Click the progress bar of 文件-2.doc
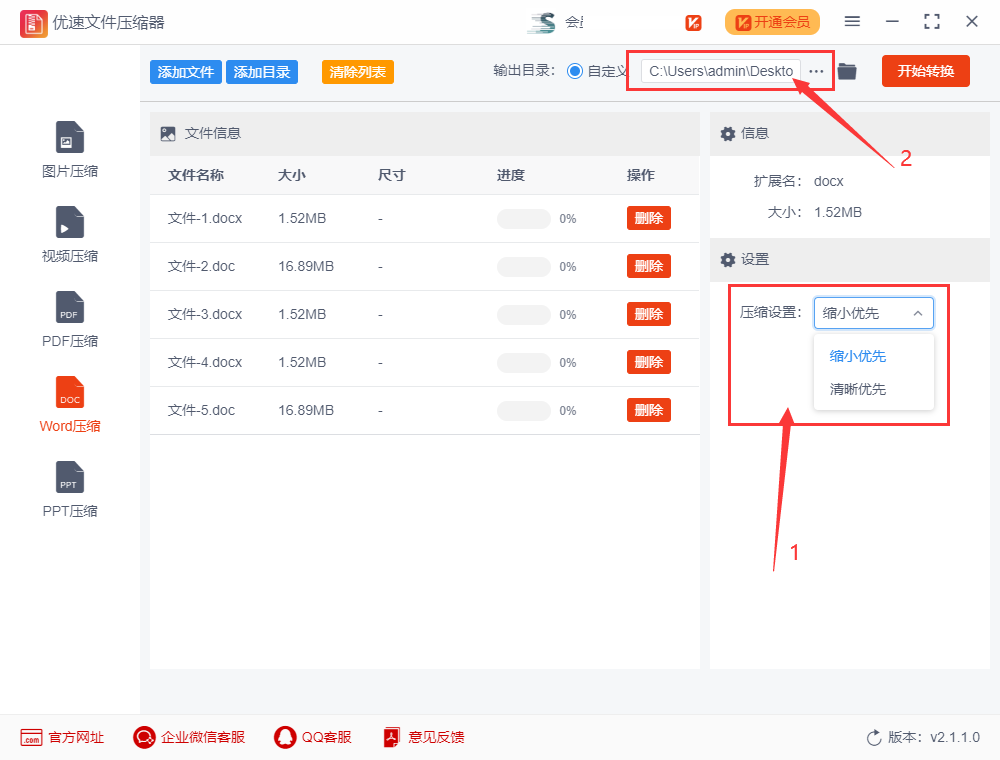Image resolution: width=1000 pixels, height=760 pixels. point(523,266)
